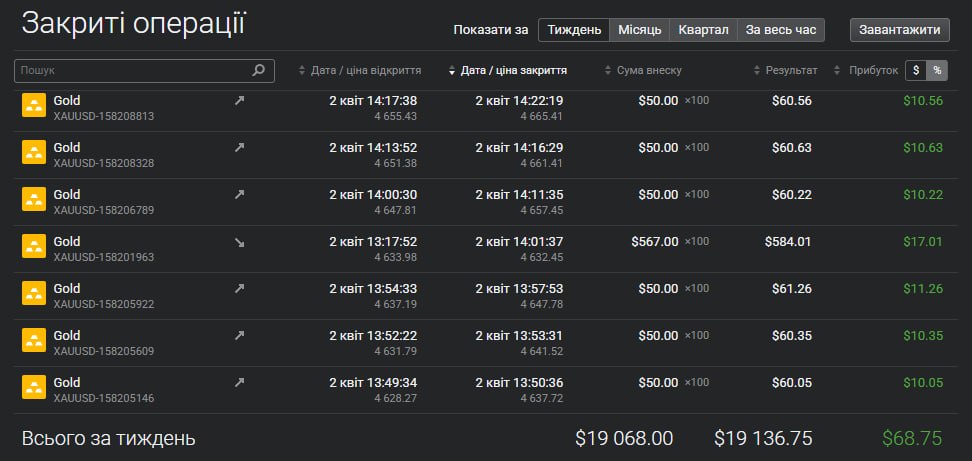The height and width of the screenshot is (461, 972).
Task: Click the Gold icon for trade XAUUSD-158208813
Action: (x=34, y=108)
